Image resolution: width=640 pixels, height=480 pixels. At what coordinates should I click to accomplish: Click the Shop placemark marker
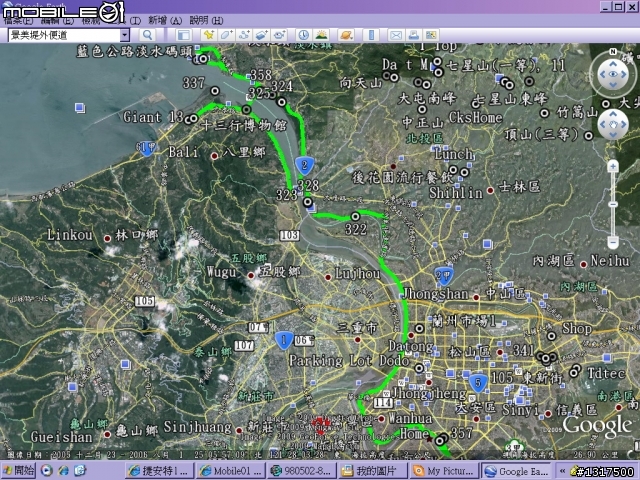[551, 336]
